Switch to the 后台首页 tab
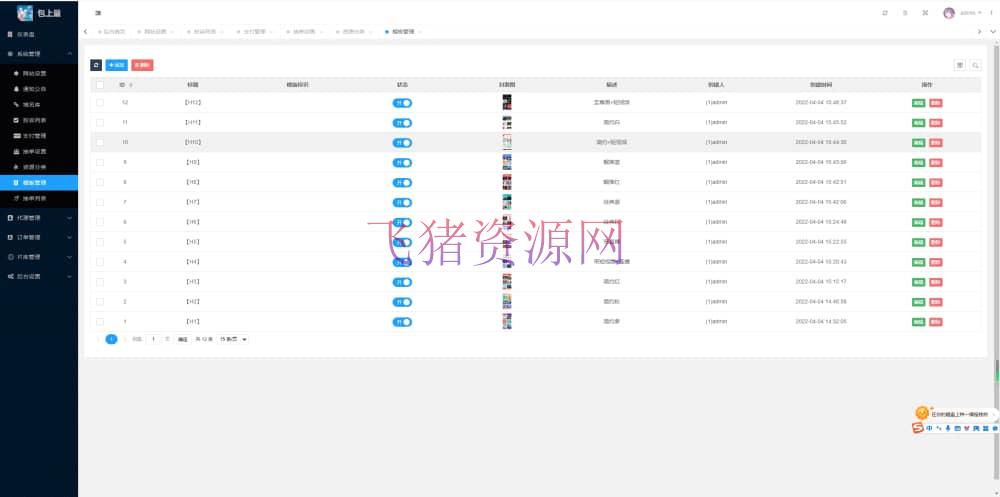 coord(114,31)
